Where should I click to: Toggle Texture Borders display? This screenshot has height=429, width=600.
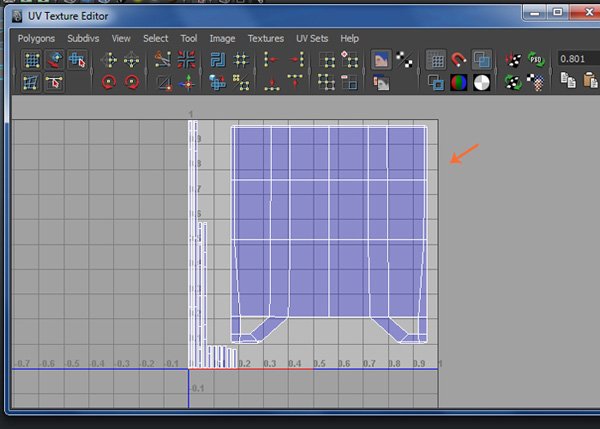tap(436, 82)
